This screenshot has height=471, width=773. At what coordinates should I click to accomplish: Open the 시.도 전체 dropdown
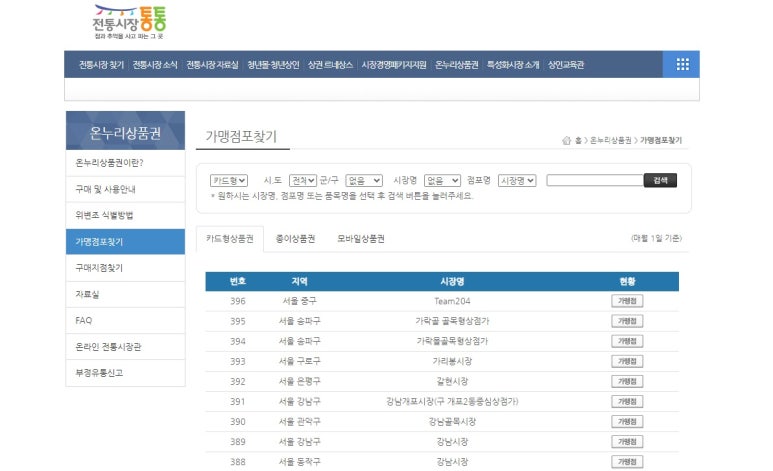[x=303, y=181]
